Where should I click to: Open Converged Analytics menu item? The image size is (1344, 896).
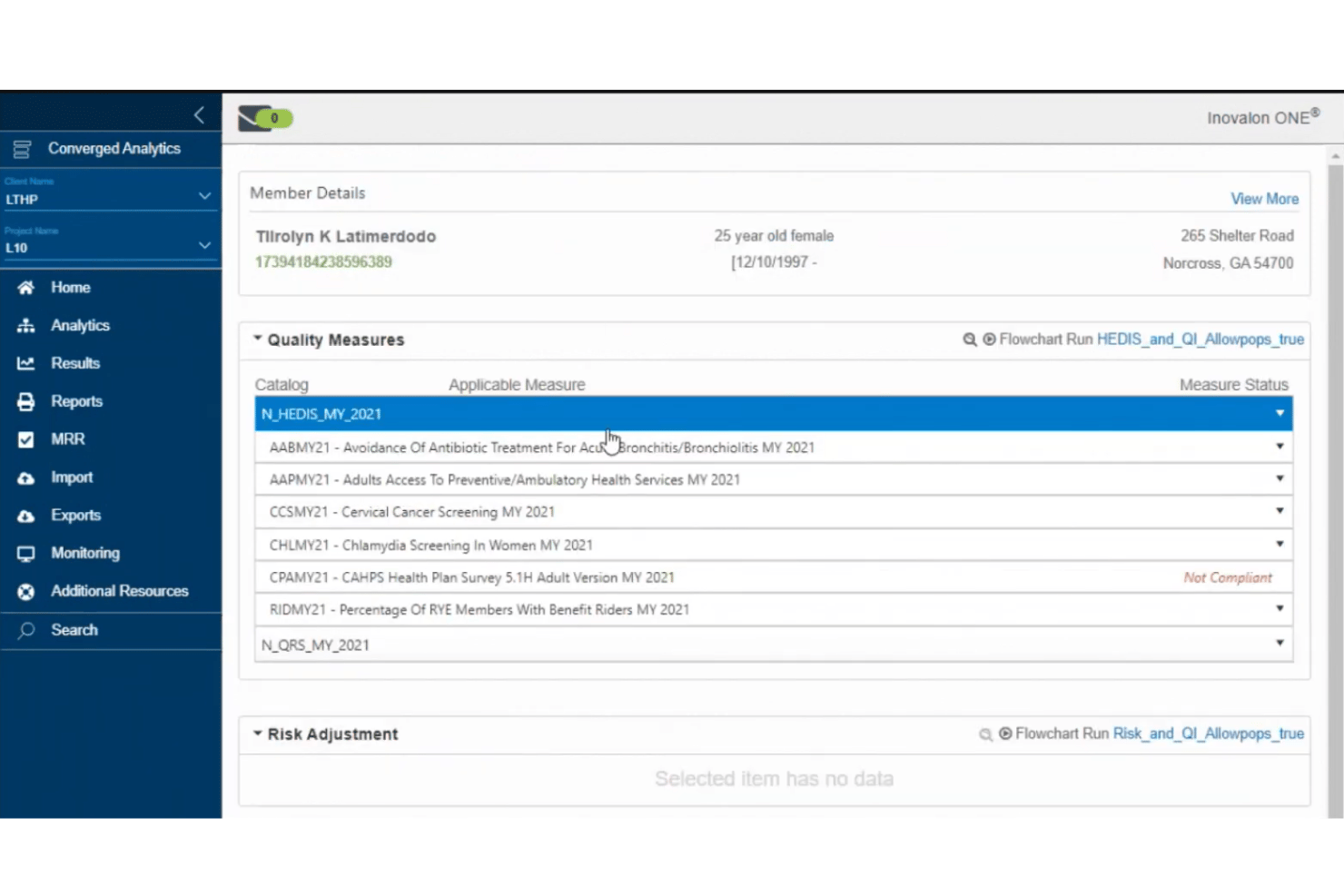point(114,149)
